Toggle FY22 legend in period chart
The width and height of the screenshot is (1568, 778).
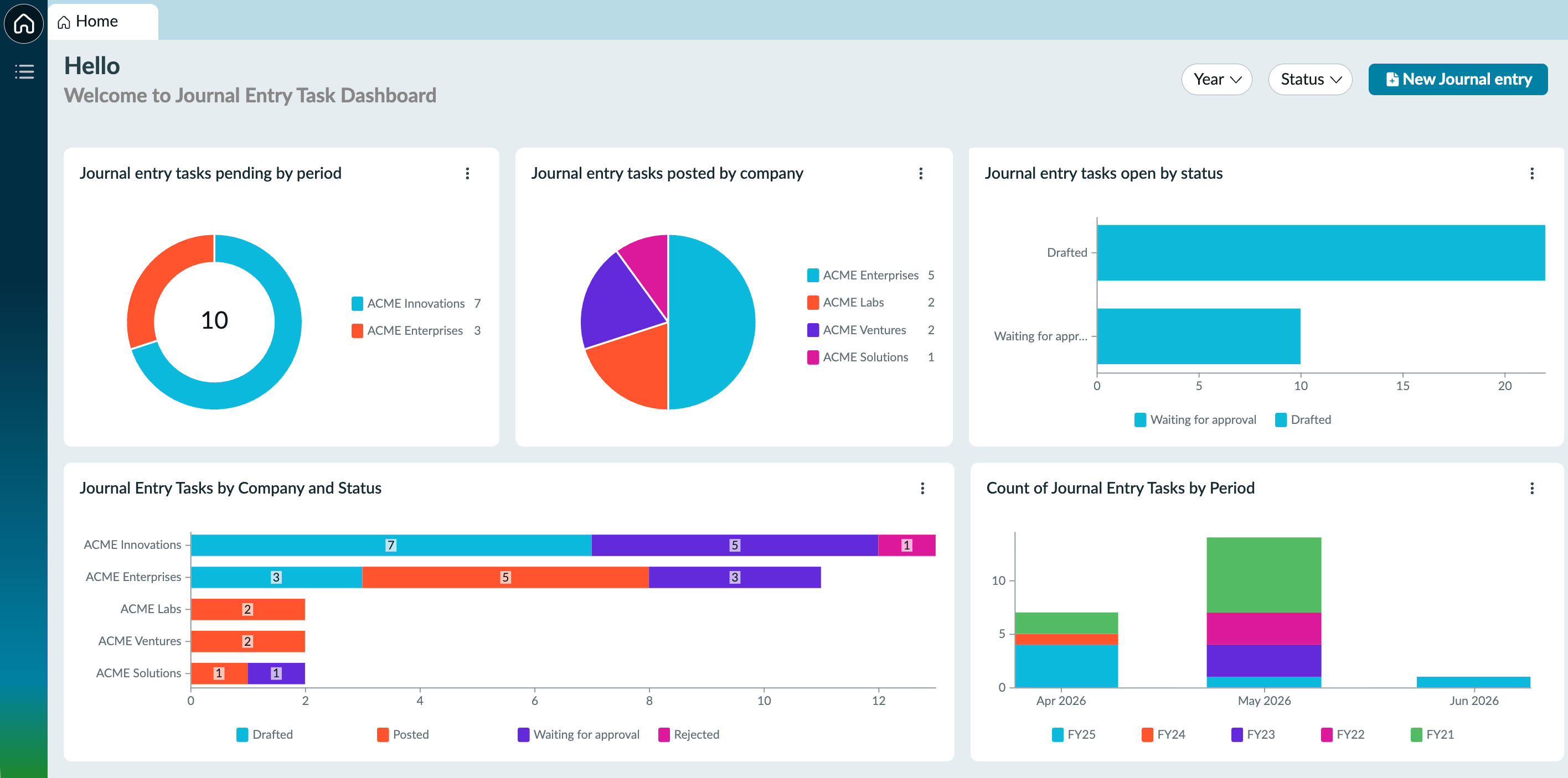[1343, 734]
